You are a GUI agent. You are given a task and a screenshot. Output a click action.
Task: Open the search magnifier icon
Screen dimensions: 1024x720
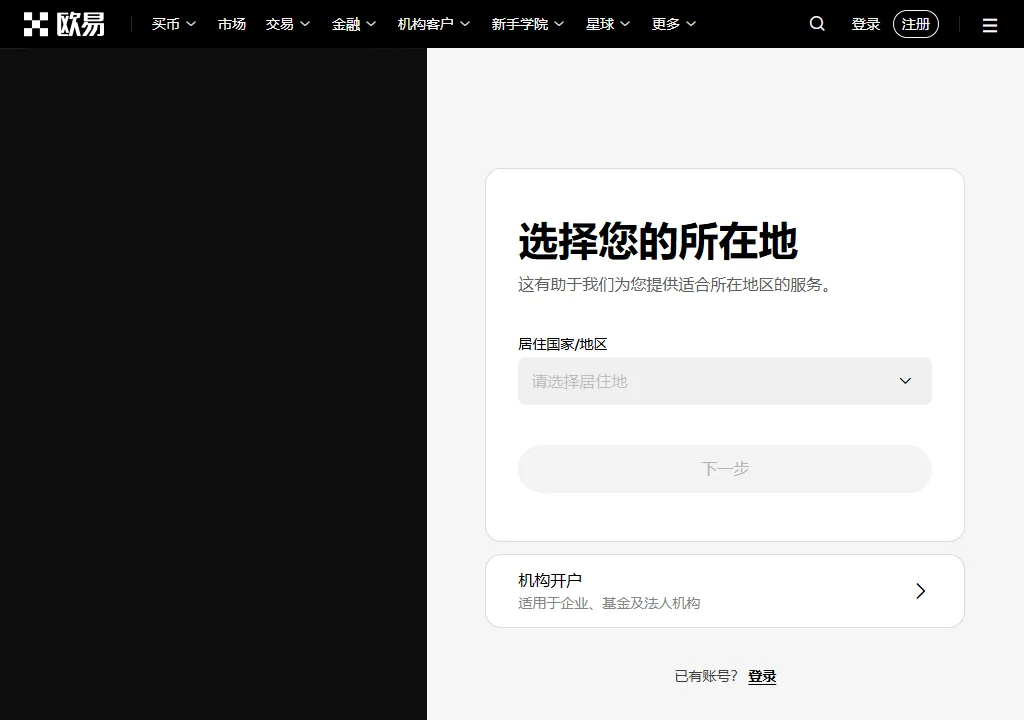(x=817, y=24)
